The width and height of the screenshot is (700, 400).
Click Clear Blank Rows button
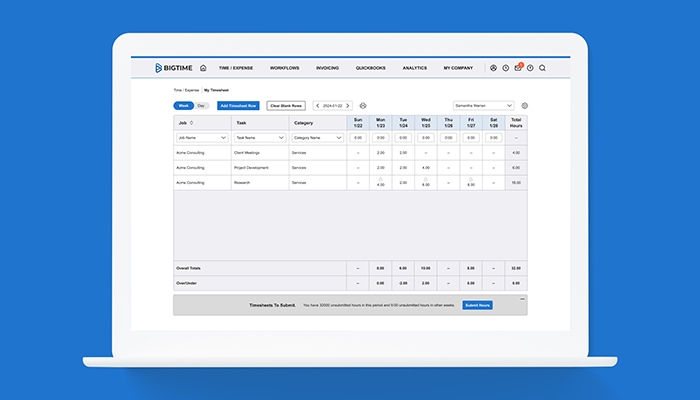(286, 106)
